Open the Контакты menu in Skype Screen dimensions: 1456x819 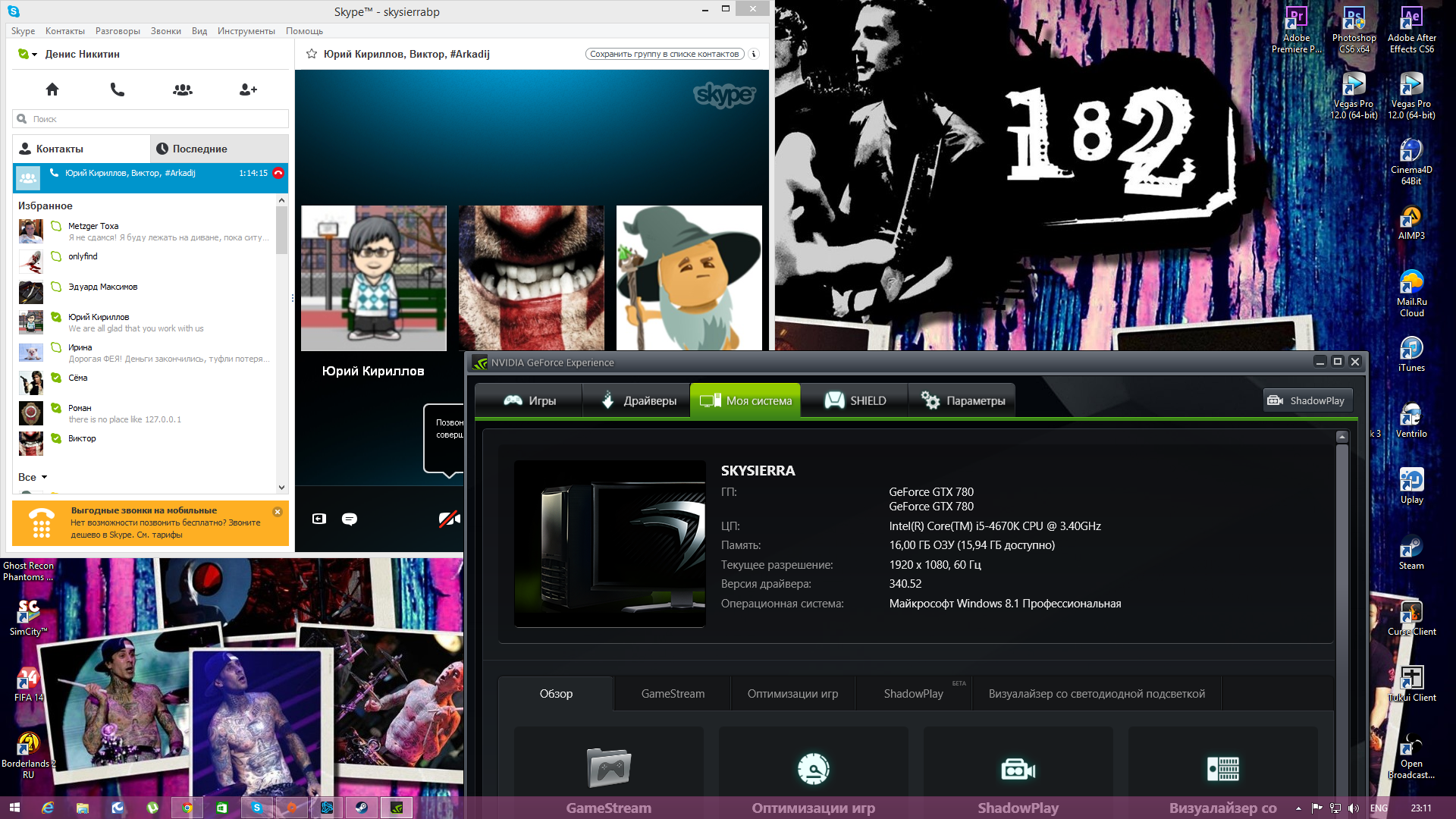[65, 31]
